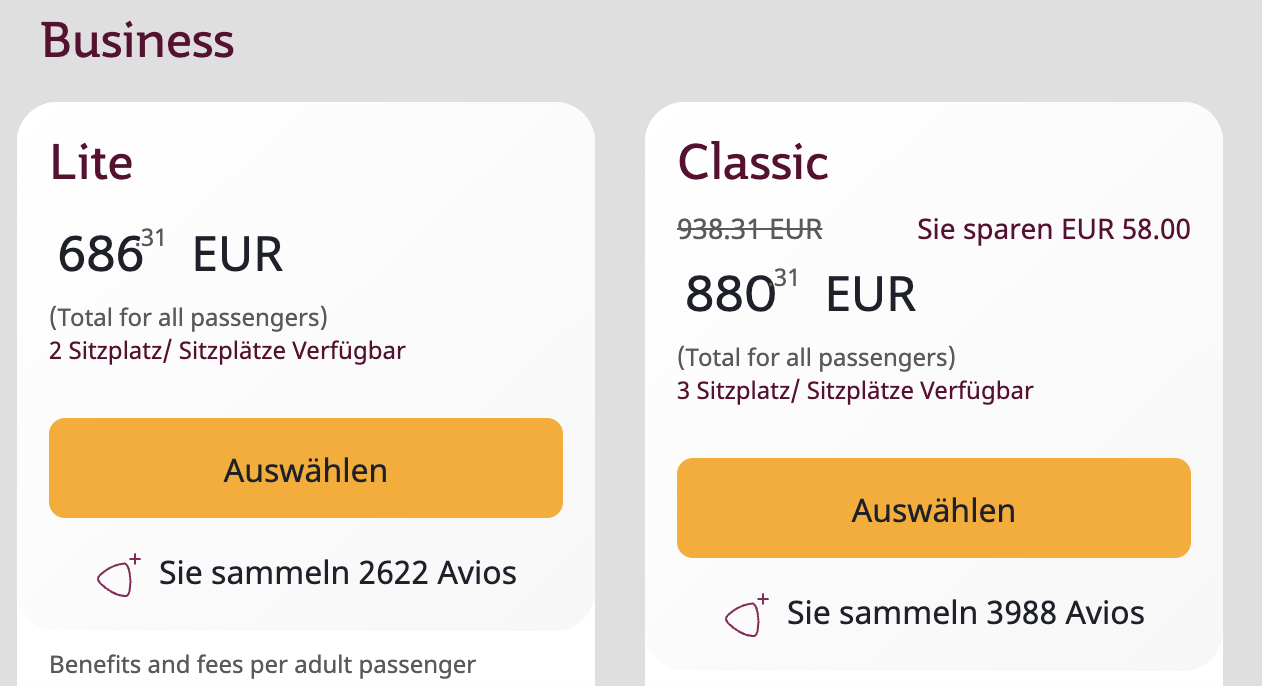Select the Lite fare with Auswählen

[x=306, y=468]
